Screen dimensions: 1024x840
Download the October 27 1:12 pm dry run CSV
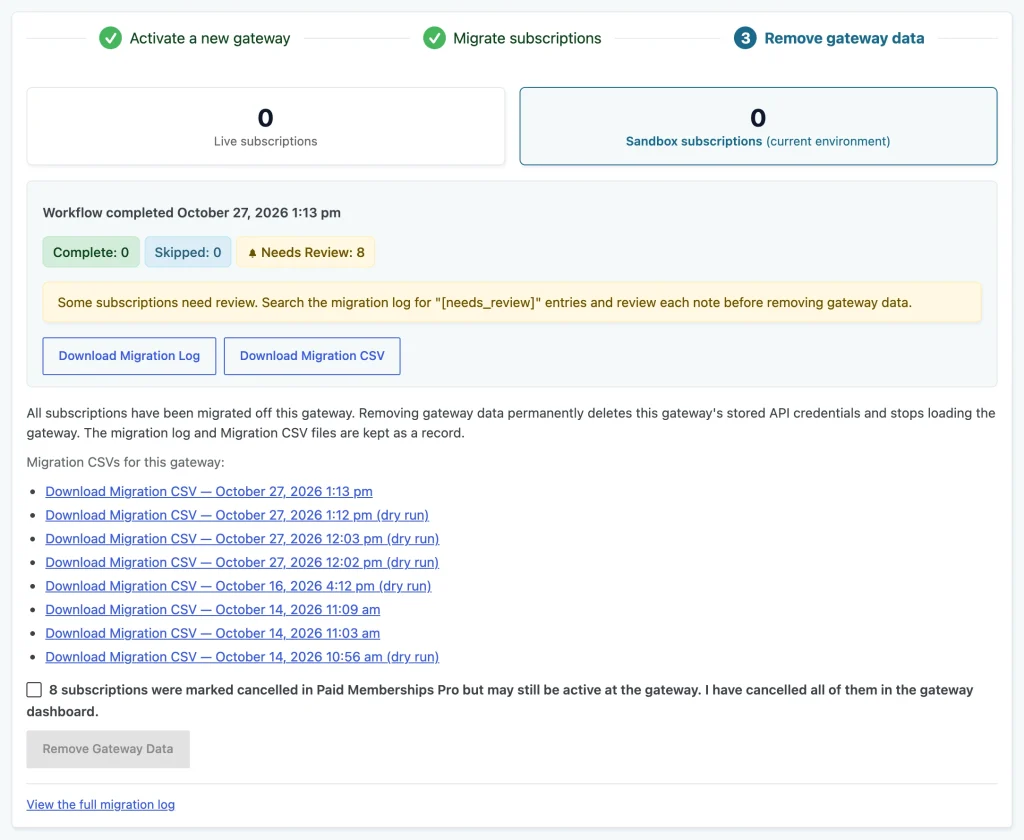point(237,515)
